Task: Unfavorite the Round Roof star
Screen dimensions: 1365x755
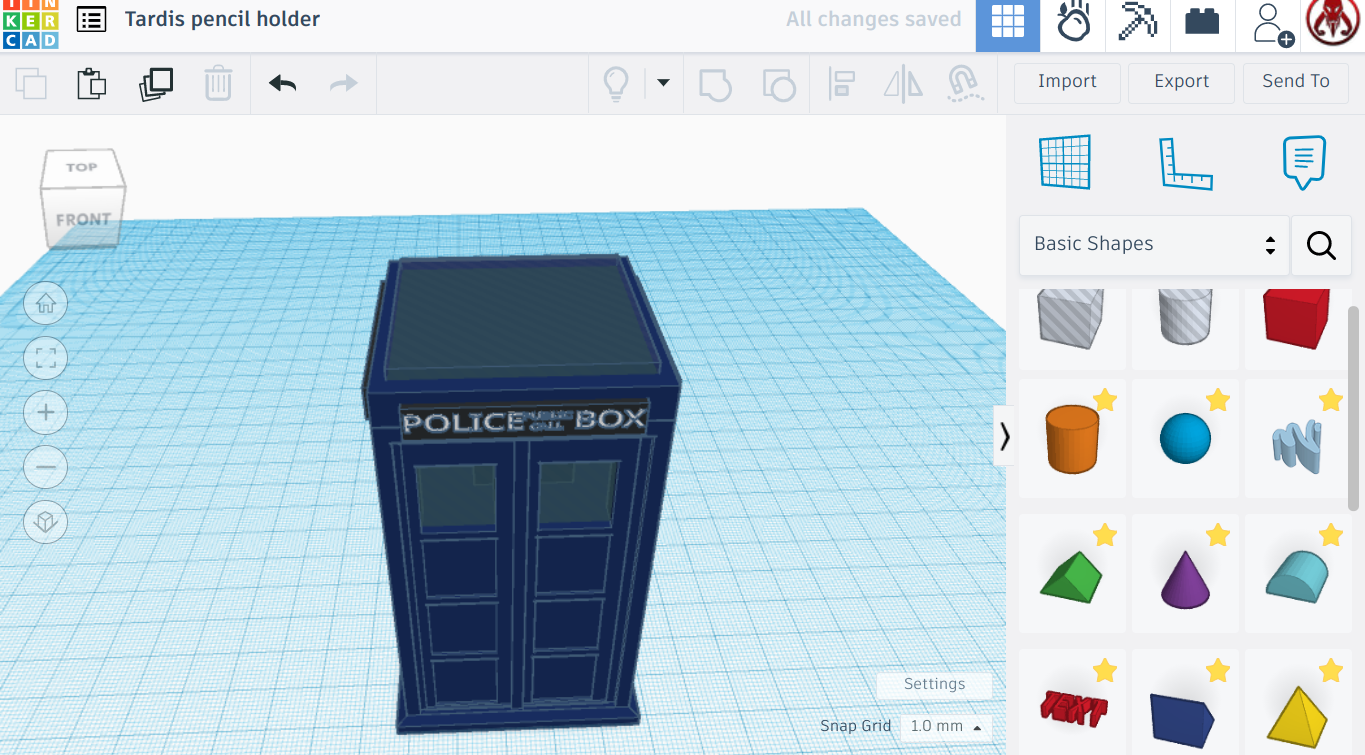Action: coord(1331,535)
